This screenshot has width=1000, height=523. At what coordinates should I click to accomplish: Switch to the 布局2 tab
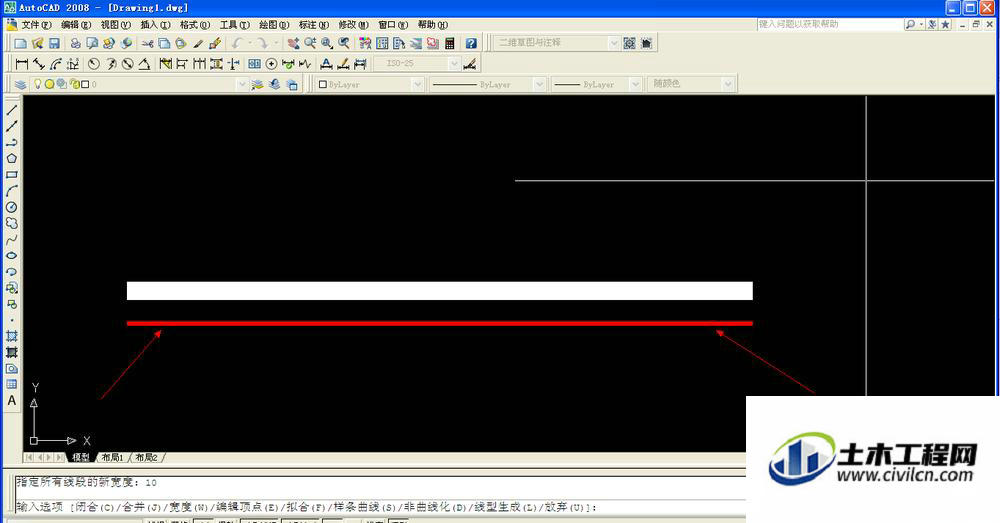(x=146, y=457)
